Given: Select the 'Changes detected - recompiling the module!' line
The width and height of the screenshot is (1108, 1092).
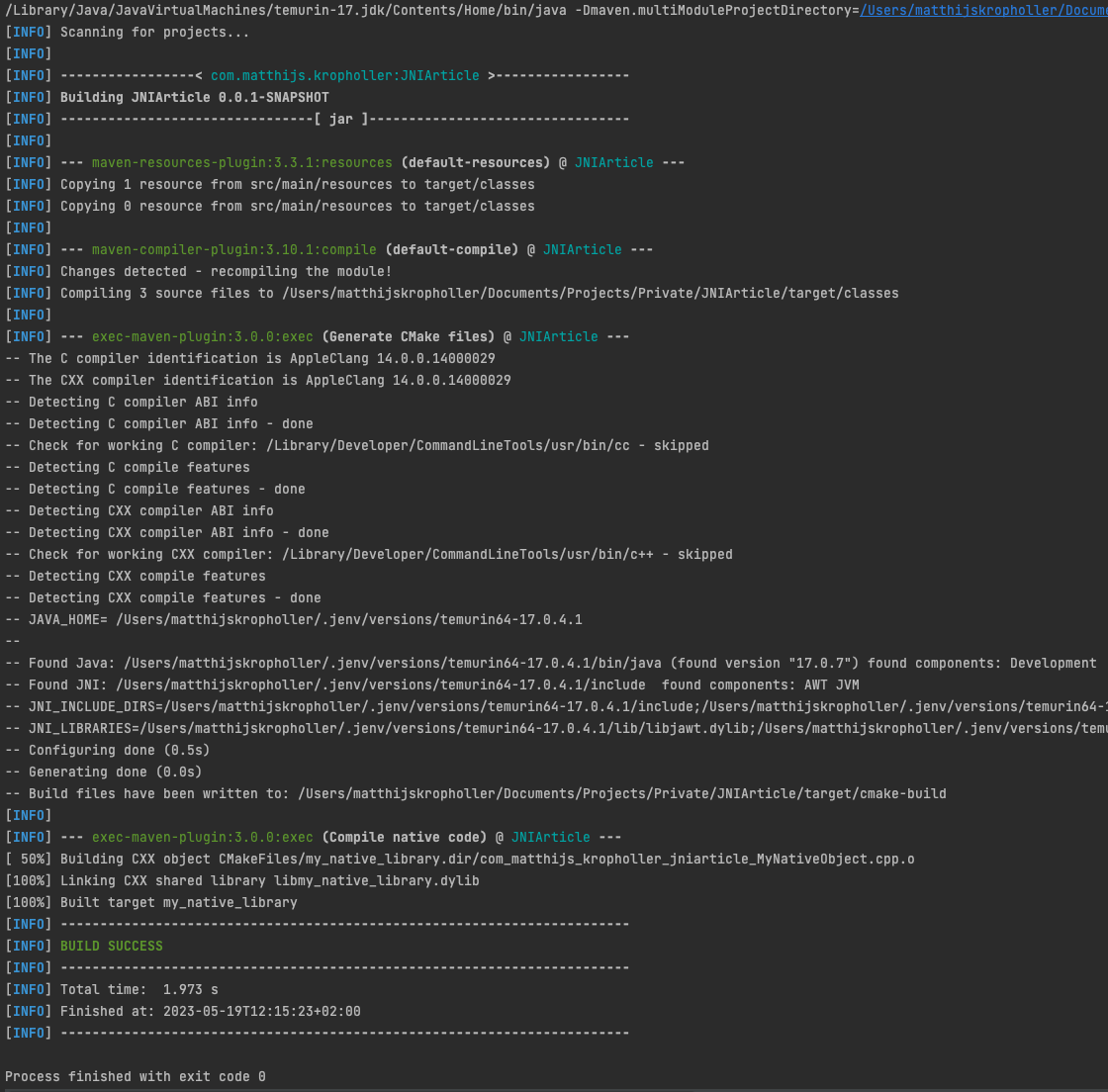Looking at the screenshot, I should 226,271.
